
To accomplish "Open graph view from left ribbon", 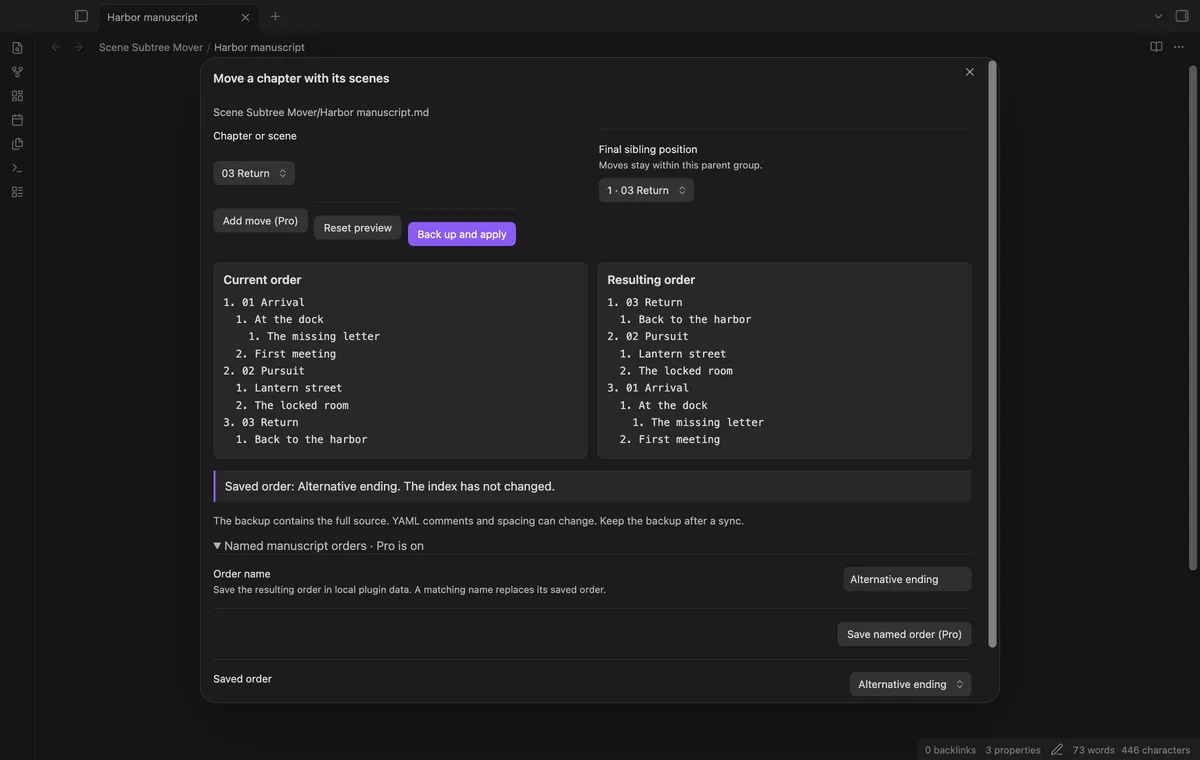I will pos(17,72).
